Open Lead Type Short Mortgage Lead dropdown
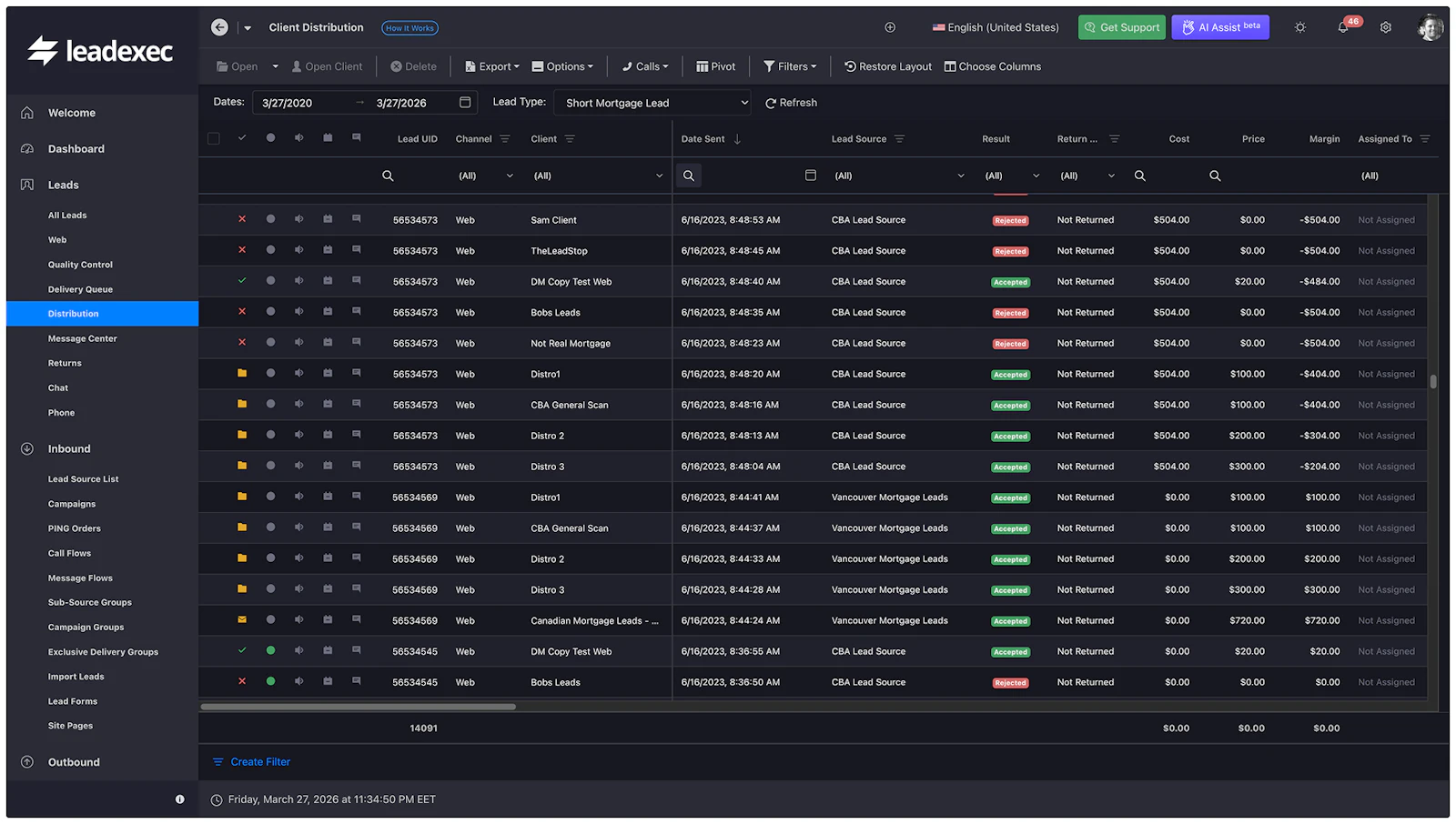 click(653, 103)
